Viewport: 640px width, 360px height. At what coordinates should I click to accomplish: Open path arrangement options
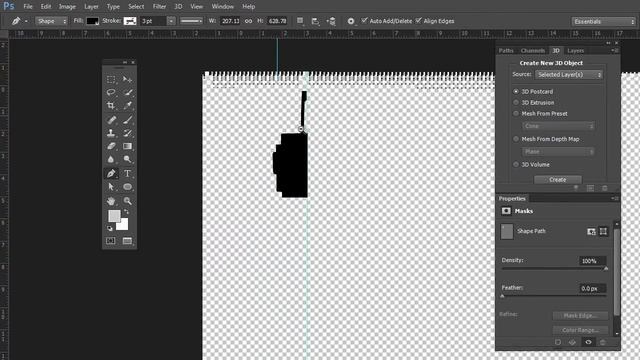(x=331, y=21)
